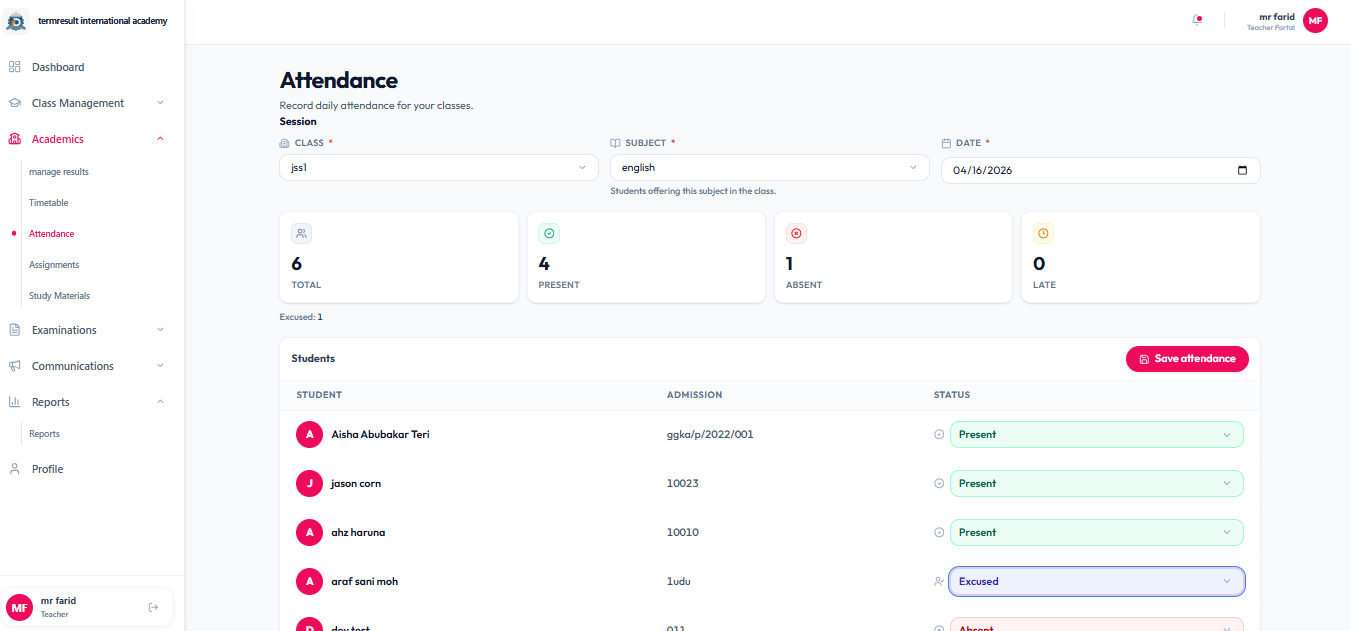This screenshot has height=631, width=1351.
Task: Click admission number 10023
Action: [683, 484]
